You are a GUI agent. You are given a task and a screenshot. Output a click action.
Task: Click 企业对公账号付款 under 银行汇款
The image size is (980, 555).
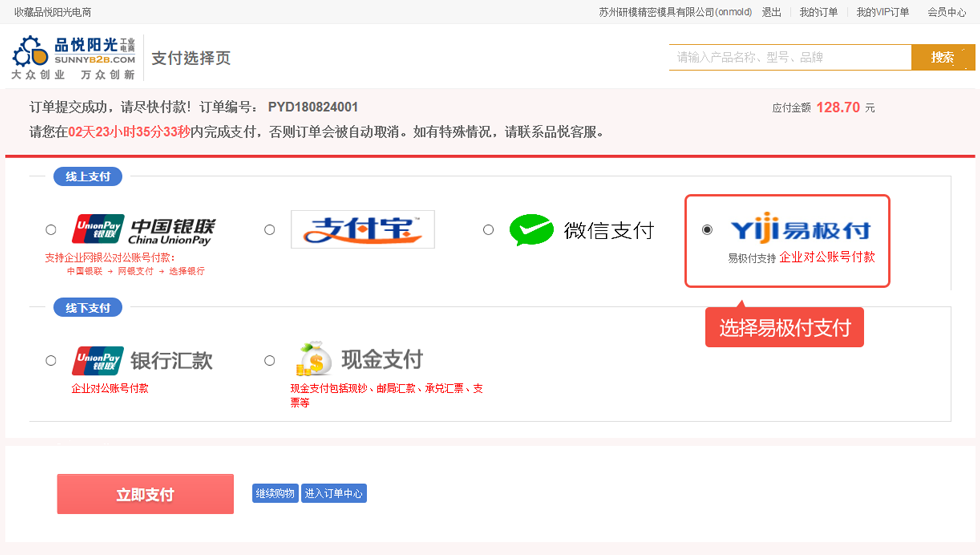click(110, 388)
